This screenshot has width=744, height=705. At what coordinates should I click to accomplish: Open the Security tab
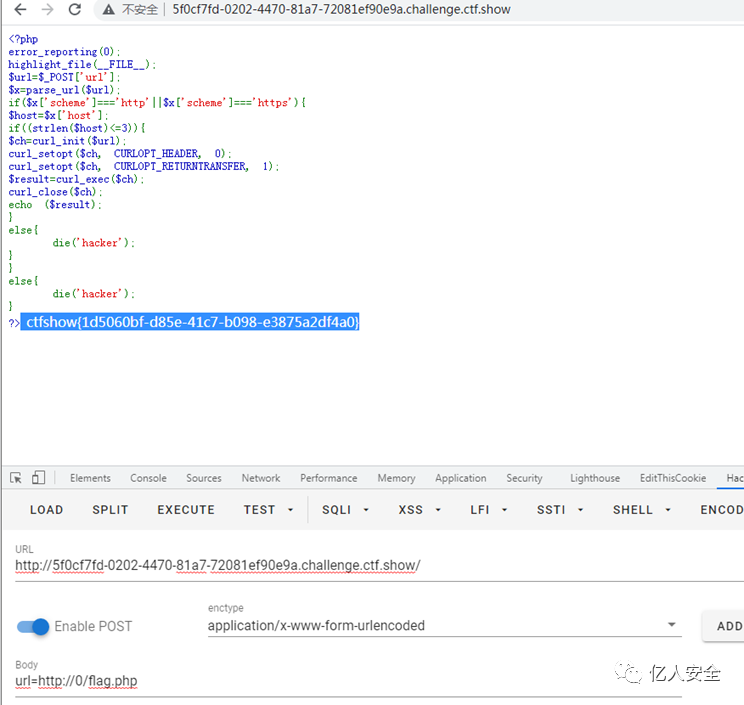click(x=524, y=478)
